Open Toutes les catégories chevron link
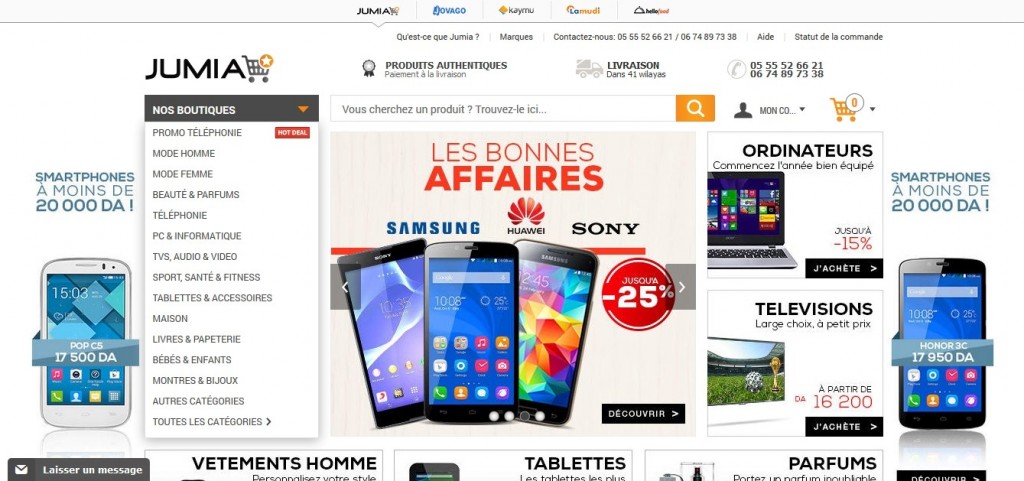1024x481 pixels. click(212, 422)
